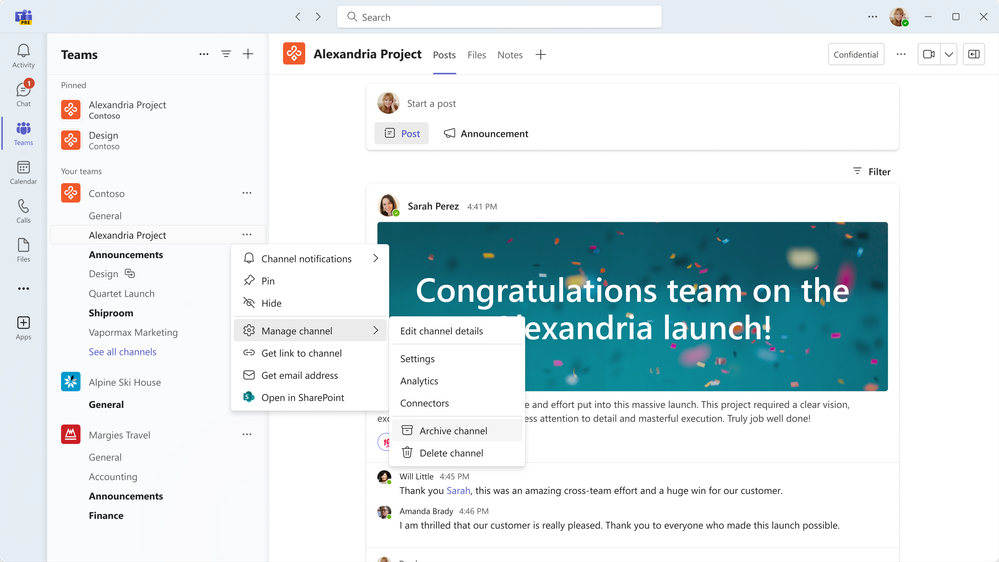Screen dimensions: 999x562
Task: Go back with the history arrow
Action: coord(298,17)
